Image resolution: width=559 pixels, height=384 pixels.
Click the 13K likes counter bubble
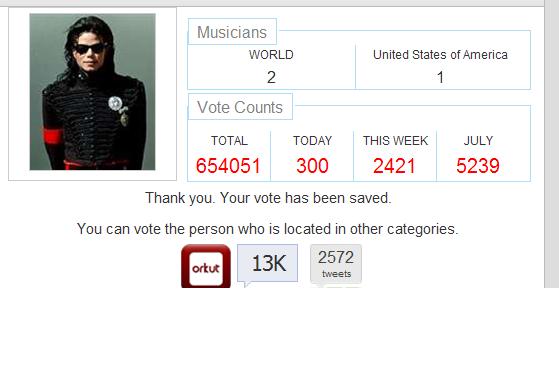coord(267,263)
